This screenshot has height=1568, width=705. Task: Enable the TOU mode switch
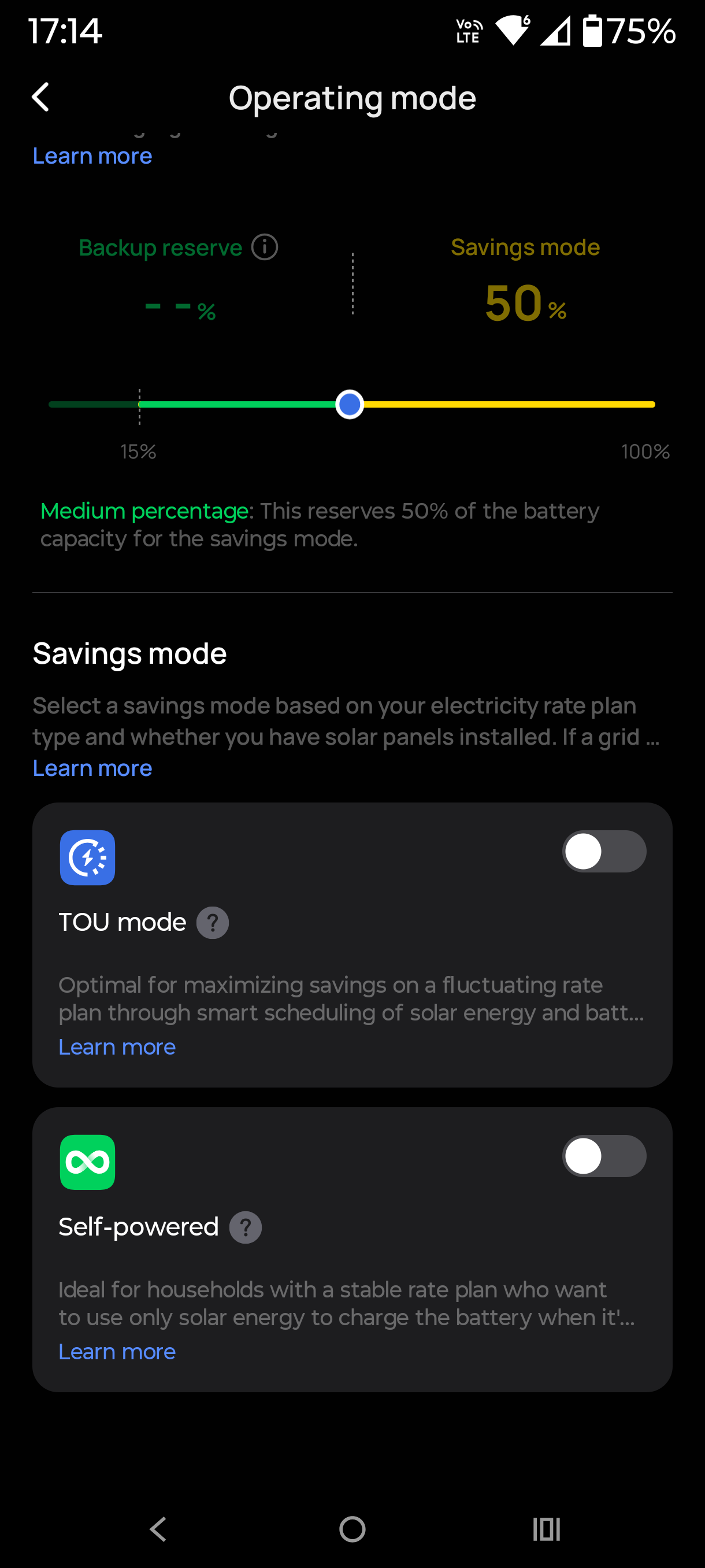click(603, 852)
